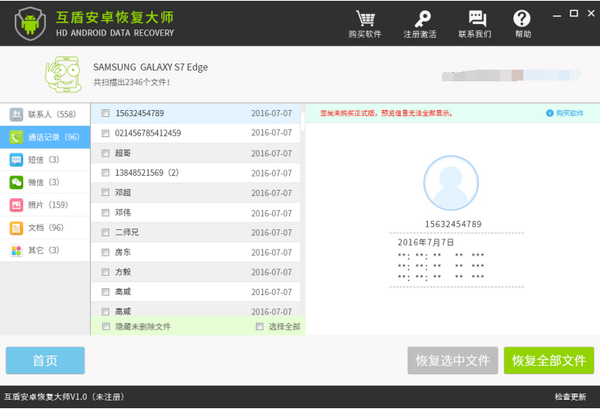Viewport: 600px width, 409px height.
Task: Open the help question mark icon
Action: [522, 18]
